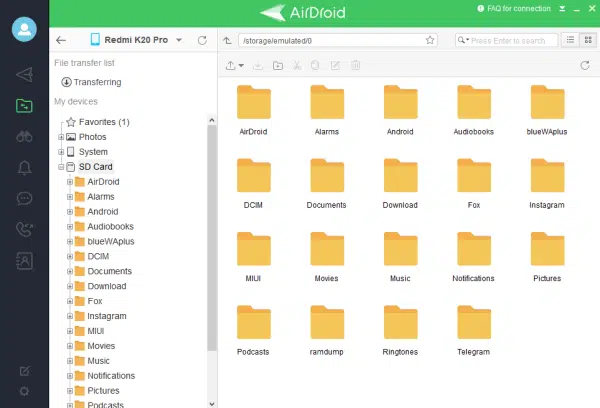Switch to grid view
This screenshot has height=408, width=600.
[588, 40]
